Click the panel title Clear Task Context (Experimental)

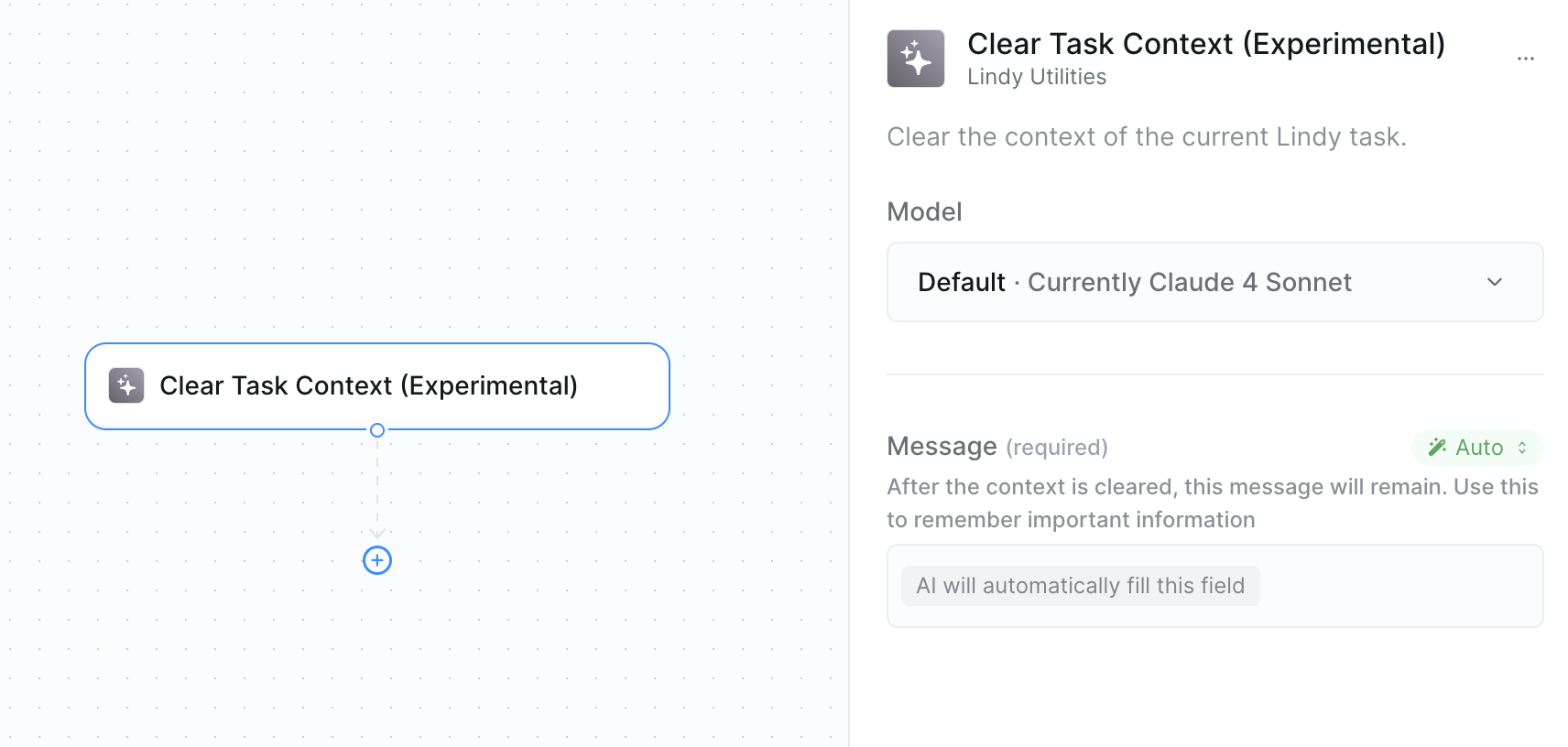[x=1205, y=44]
